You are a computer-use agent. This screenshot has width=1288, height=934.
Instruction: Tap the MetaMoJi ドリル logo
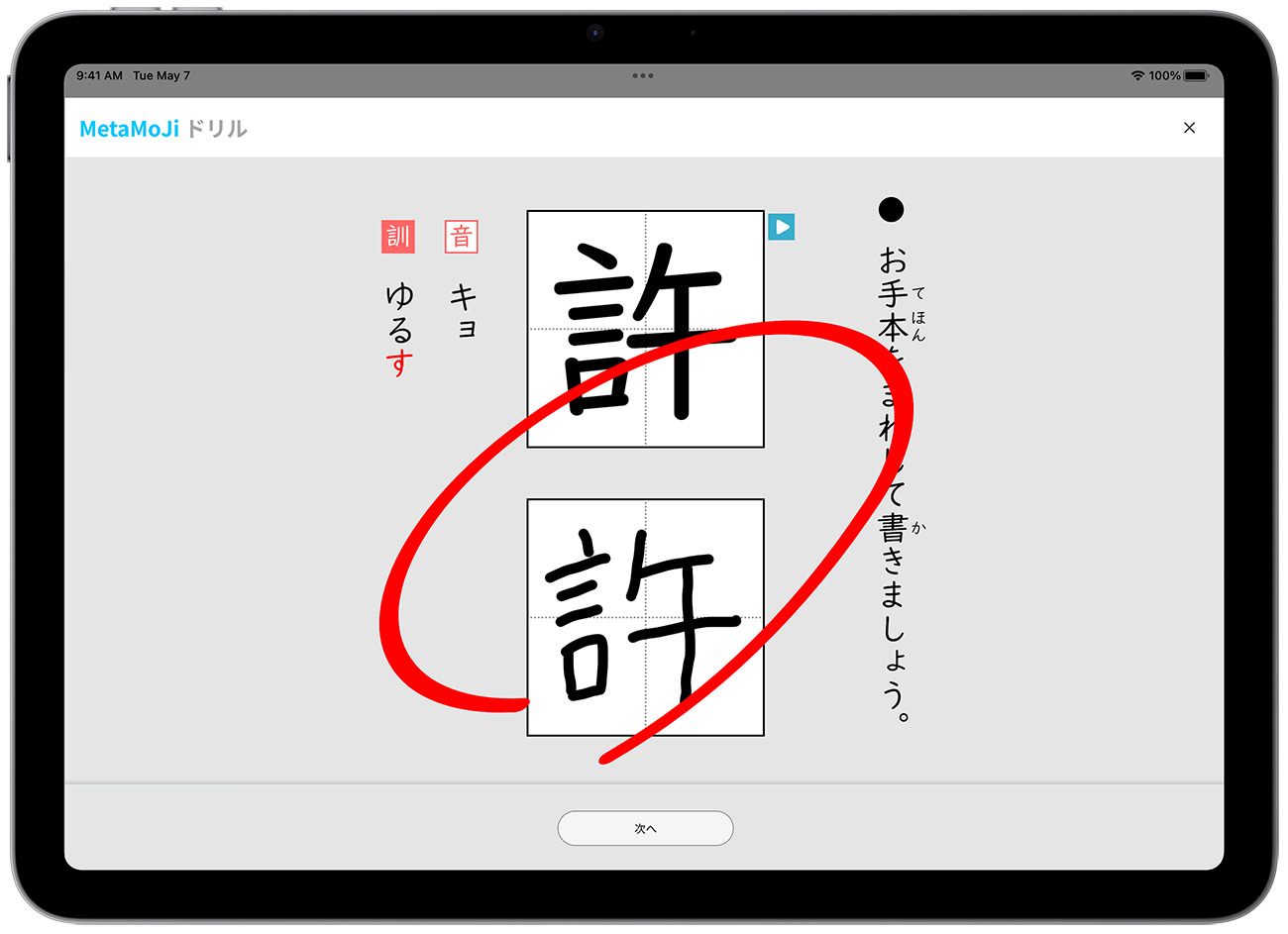162,128
